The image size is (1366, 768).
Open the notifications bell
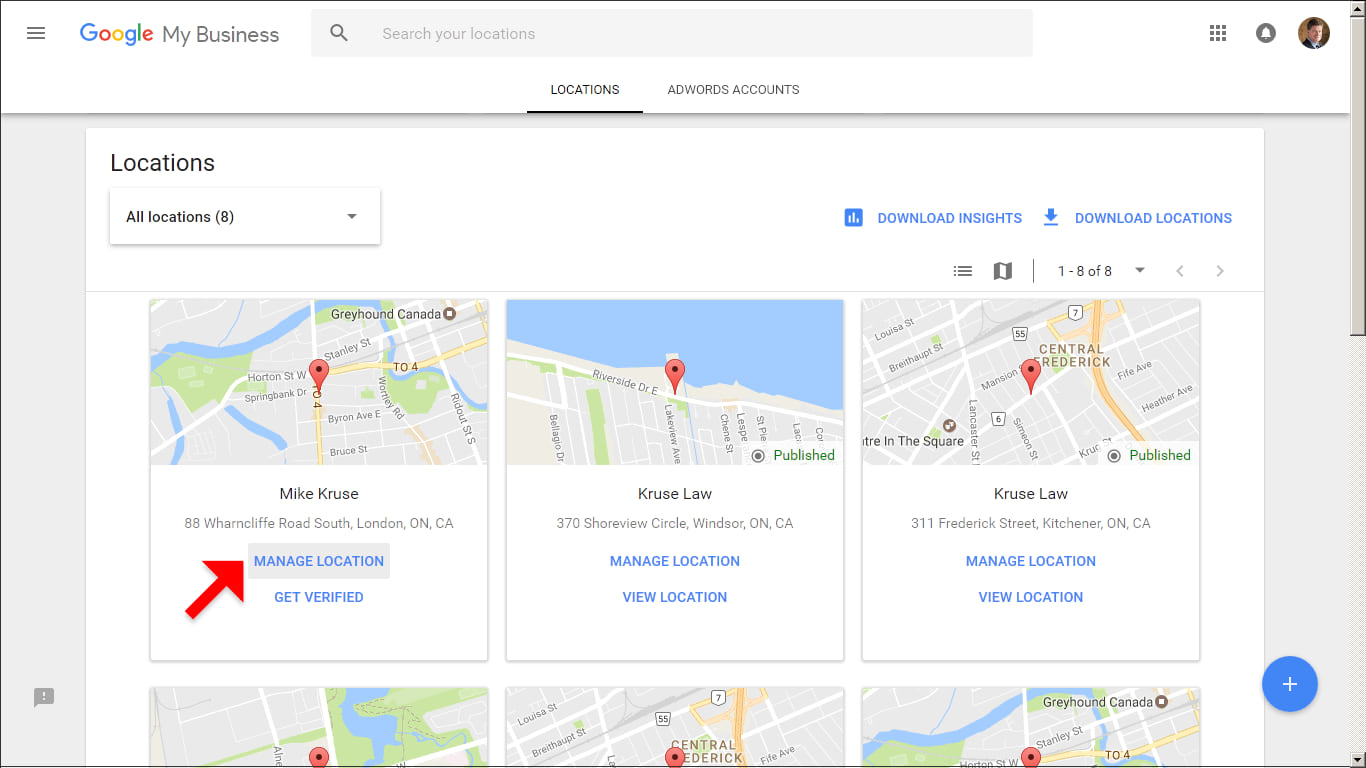coord(1266,33)
